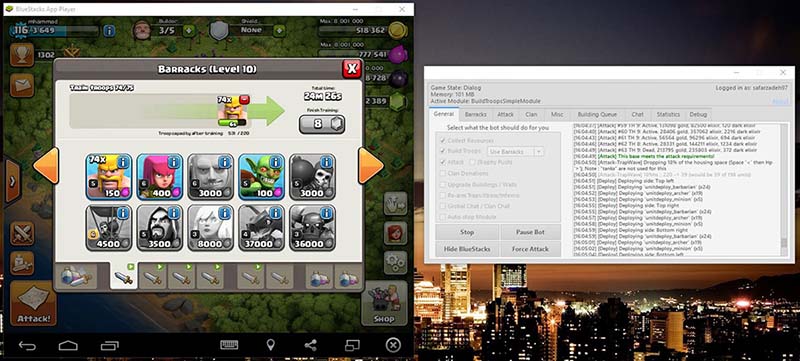The image size is (800, 361).
Task: Show info for the Goblin troop
Action: 276,162
